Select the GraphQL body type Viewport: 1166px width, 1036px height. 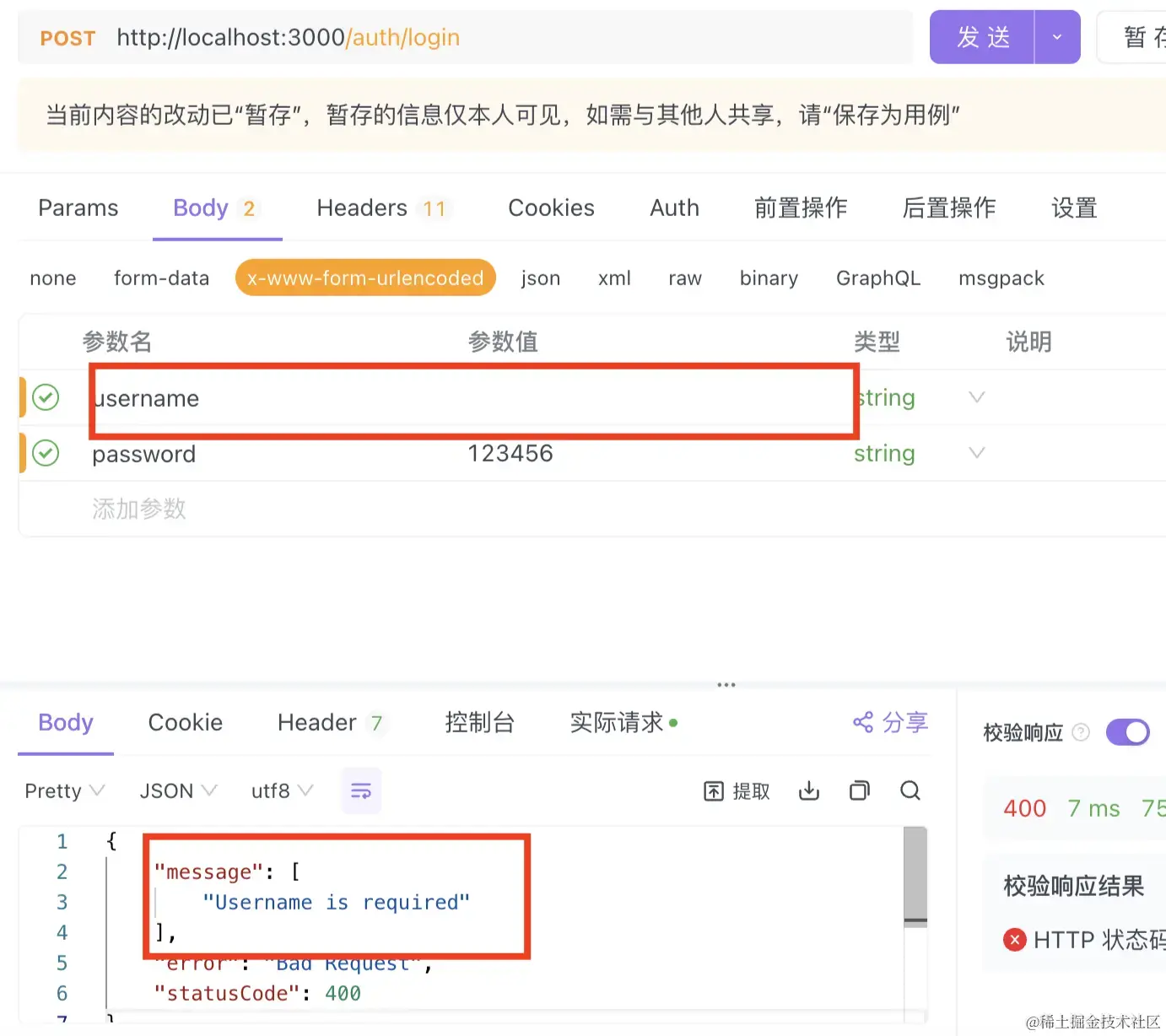point(878,278)
